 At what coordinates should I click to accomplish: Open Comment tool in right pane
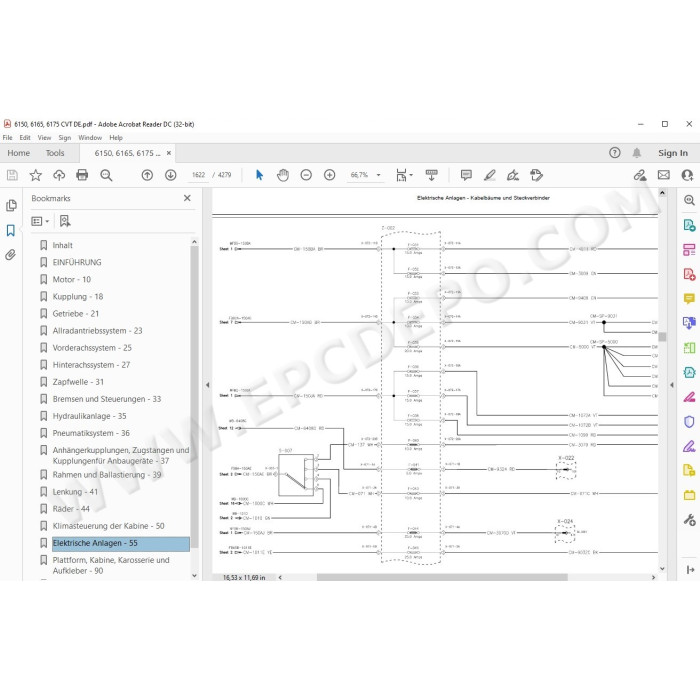[689, 298]
